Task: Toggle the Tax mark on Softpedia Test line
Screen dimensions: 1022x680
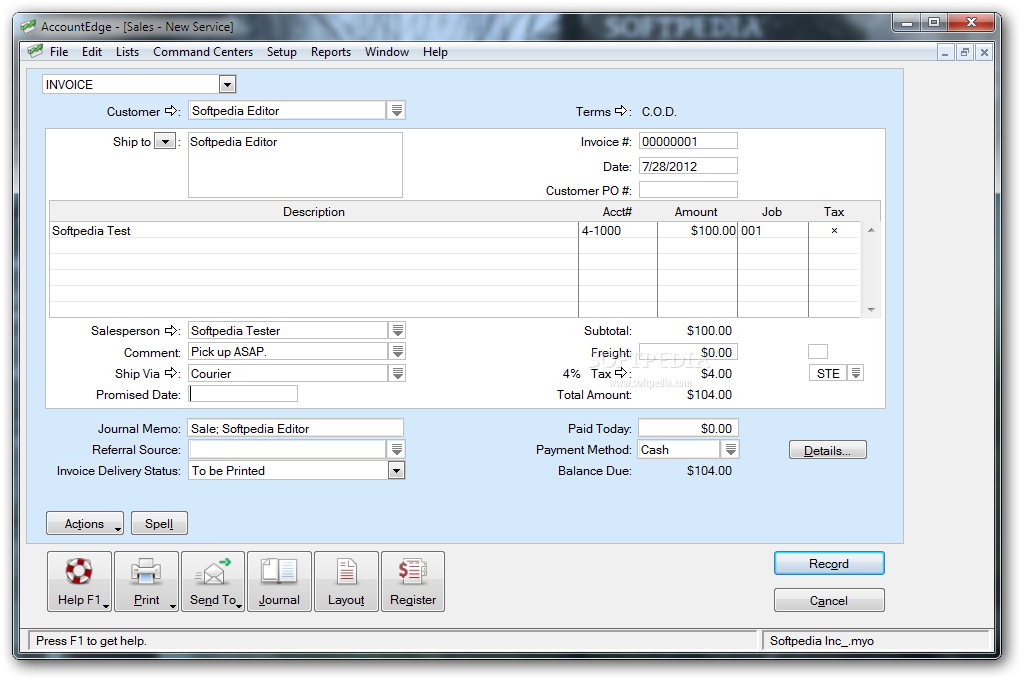Action: [x=834, y=230]
